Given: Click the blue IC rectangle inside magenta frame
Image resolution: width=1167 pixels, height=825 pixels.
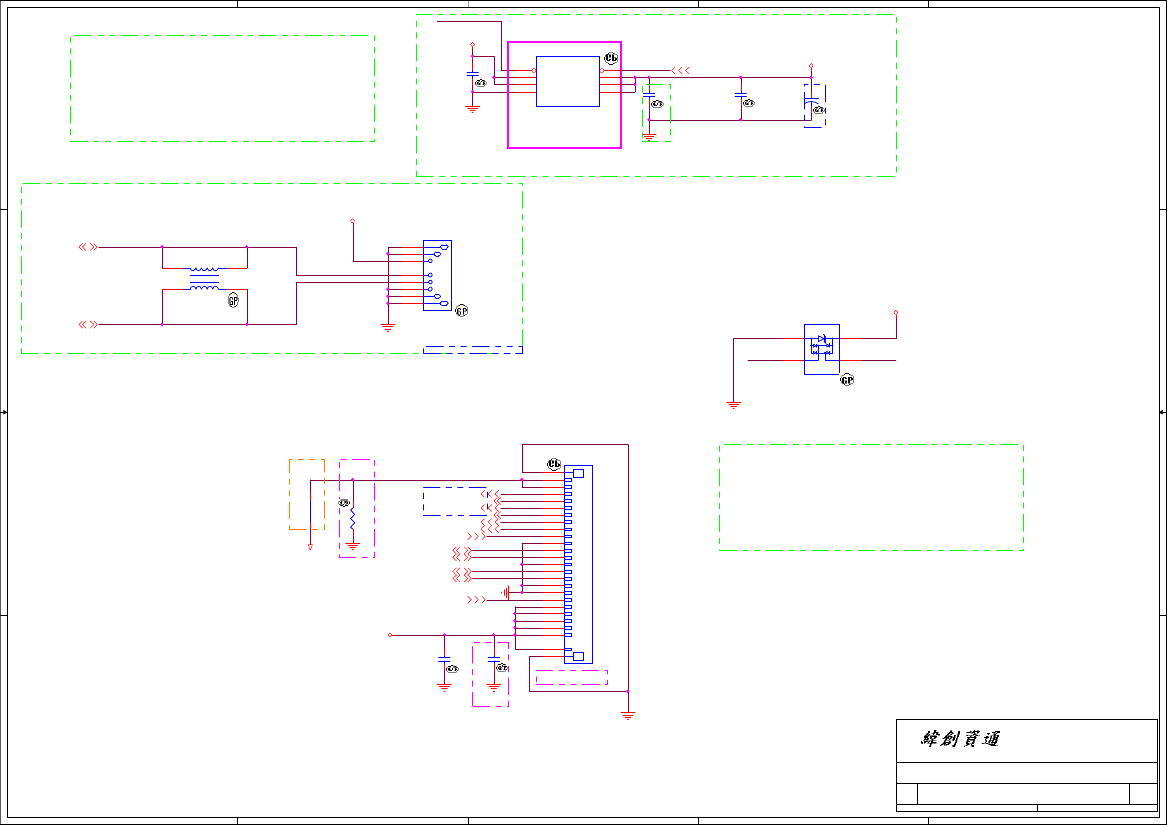Looking at the screenshot, I should coord(568,81).
